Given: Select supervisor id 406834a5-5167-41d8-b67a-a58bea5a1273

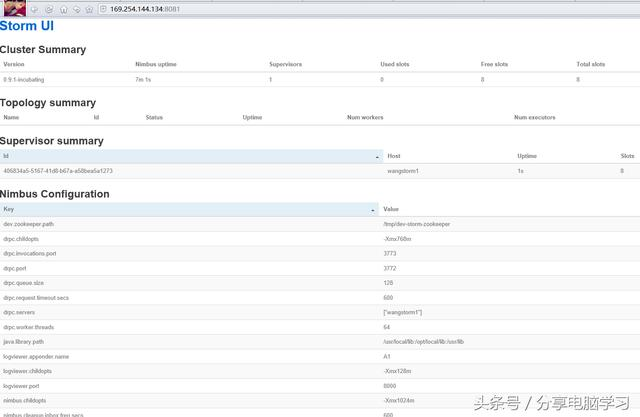Looking at the screenshot, I should 58,171.
